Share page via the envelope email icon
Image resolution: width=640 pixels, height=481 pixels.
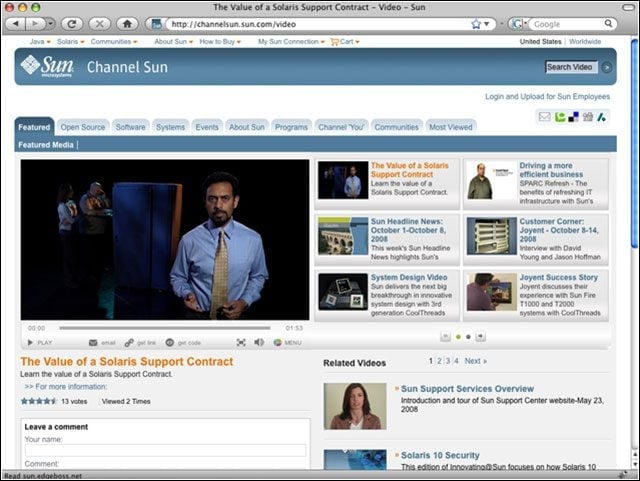pos(544,117)
